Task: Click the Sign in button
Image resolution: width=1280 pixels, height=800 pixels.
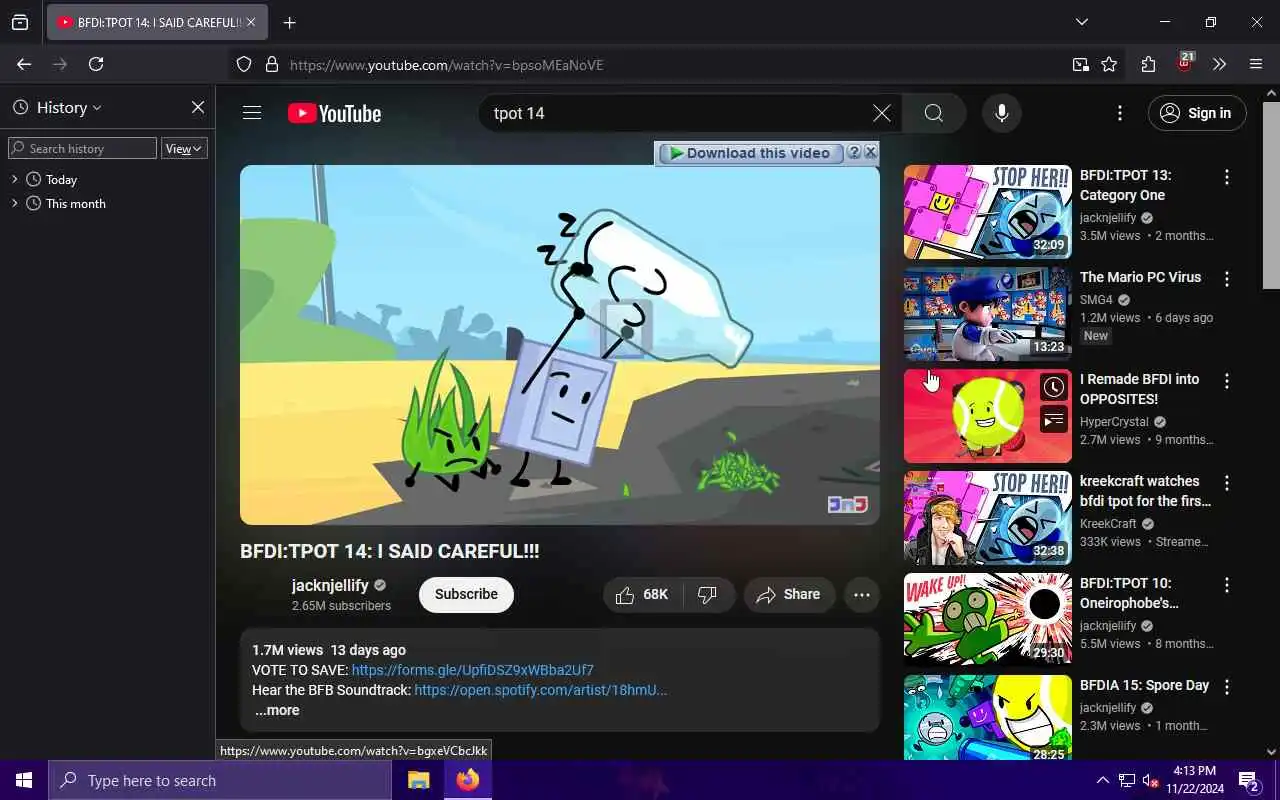Action: (1197, 113)
